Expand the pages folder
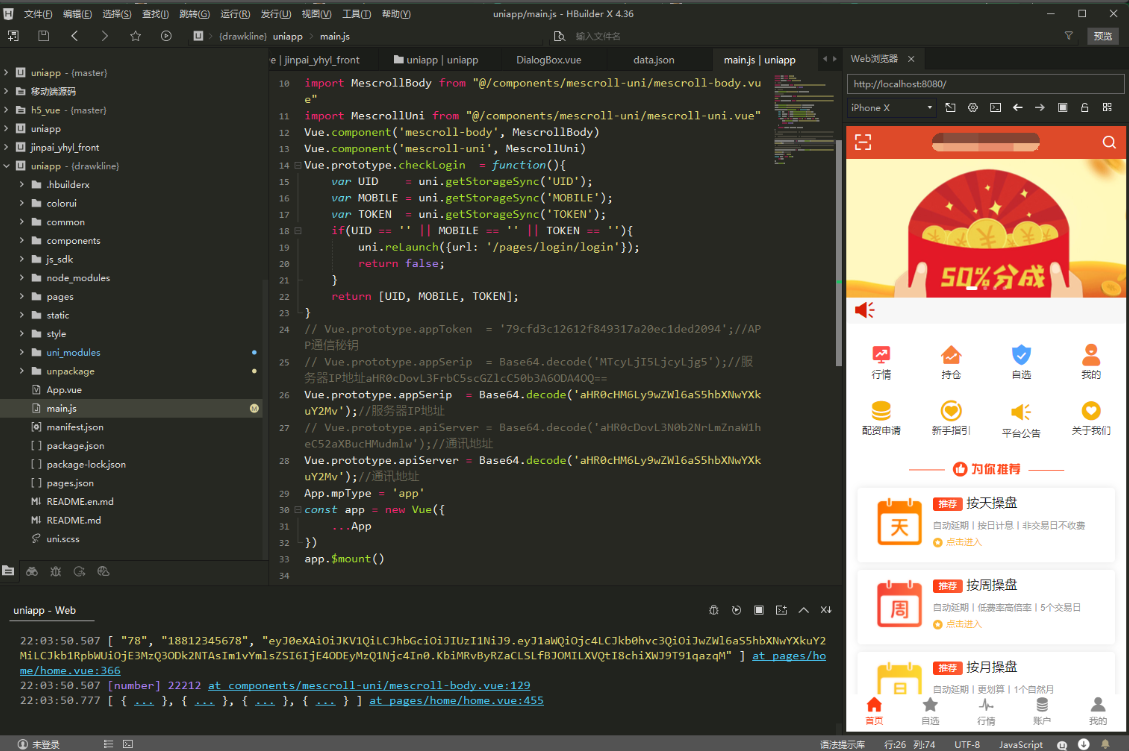 pos(22,297)
